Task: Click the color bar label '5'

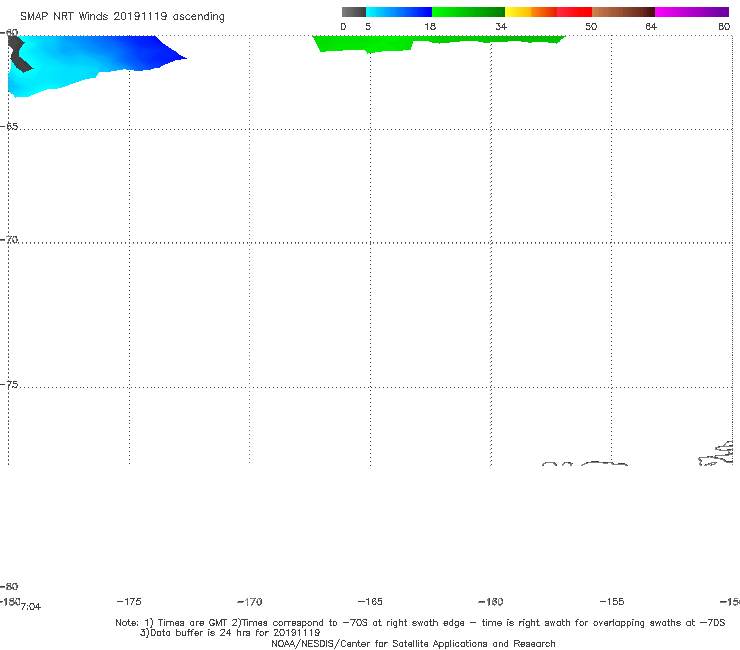Action: pyautogui.click(x=368, y=26)
